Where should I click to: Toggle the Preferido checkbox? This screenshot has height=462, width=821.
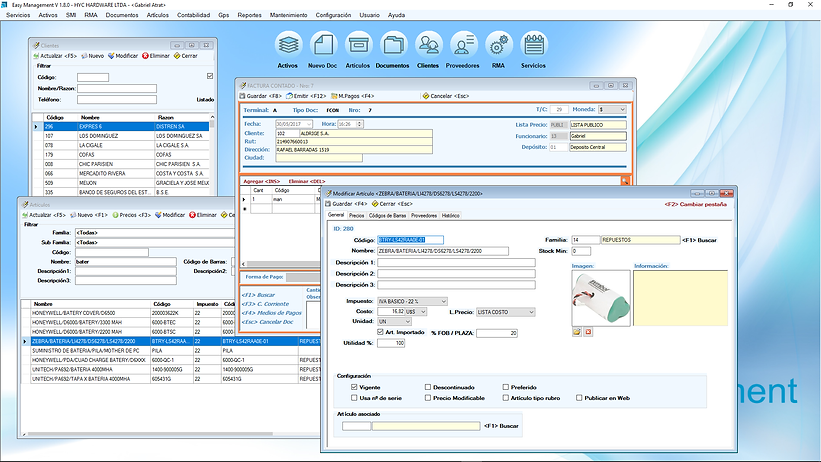pos(506,387)
